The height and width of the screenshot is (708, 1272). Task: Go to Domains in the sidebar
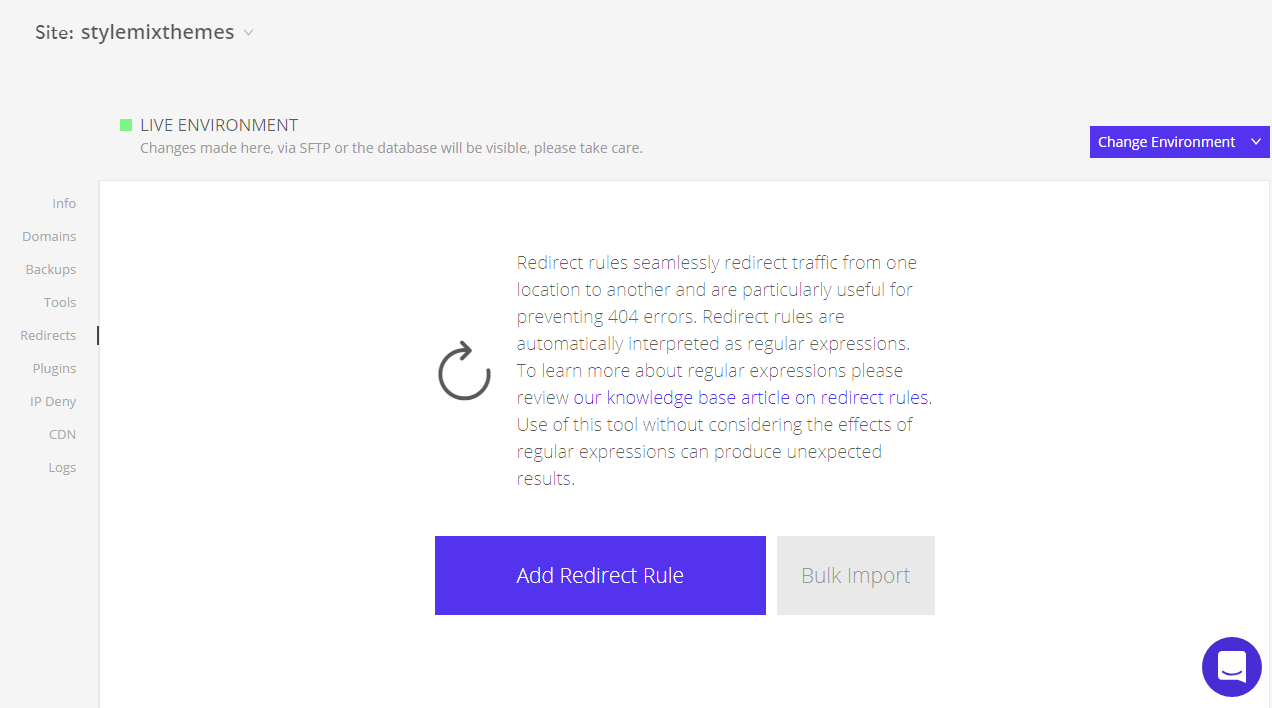[49, 236]
